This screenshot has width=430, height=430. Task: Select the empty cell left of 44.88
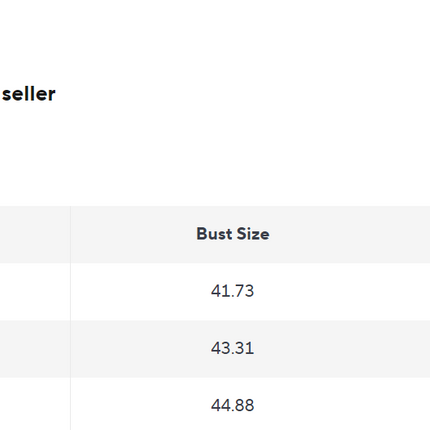coord(35,404)
